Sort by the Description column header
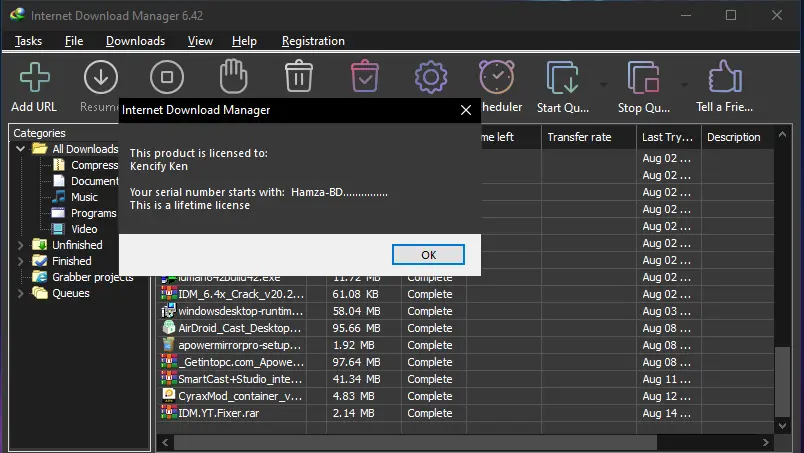This screenshot has width=804, height=453. pos(737,137)
